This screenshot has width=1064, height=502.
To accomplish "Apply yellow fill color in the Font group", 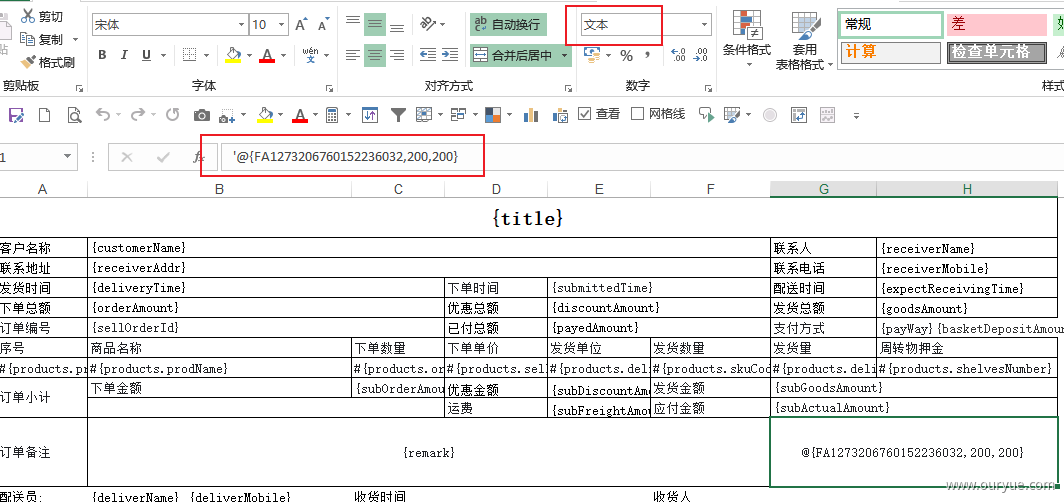I will click(x=233, y=55).
